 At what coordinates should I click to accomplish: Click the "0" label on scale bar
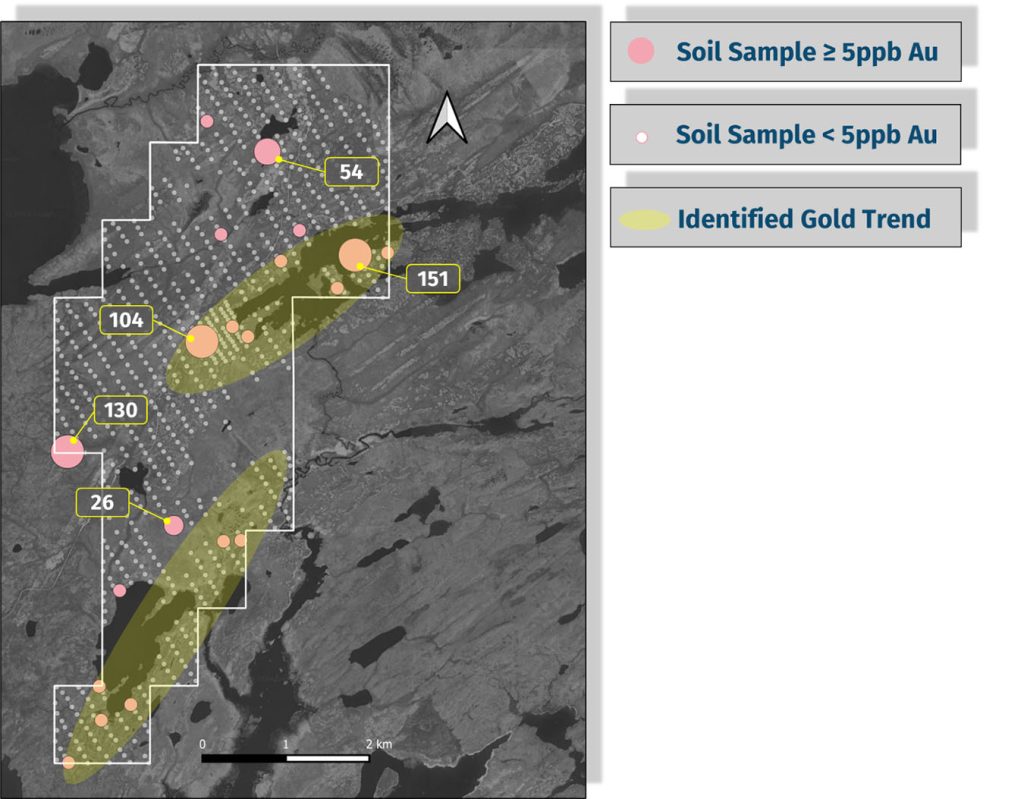tap(202, 744)
